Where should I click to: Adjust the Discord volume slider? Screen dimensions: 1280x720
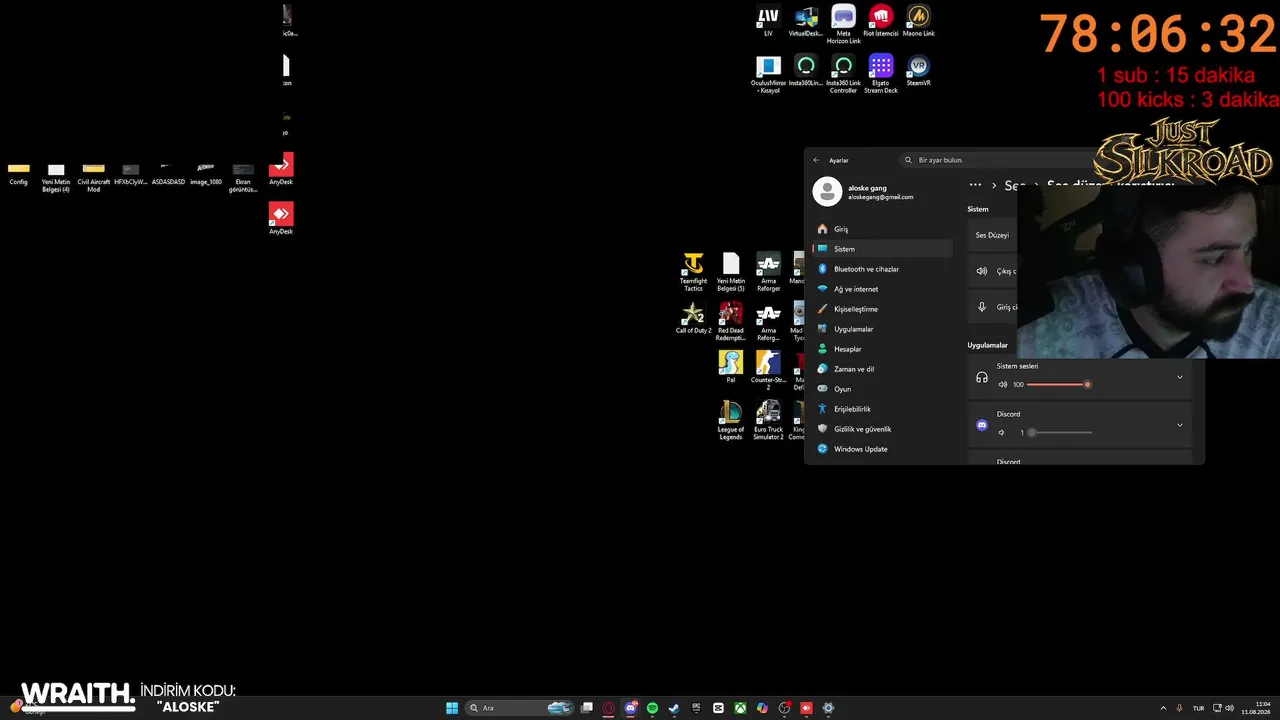coord(1059,433)
